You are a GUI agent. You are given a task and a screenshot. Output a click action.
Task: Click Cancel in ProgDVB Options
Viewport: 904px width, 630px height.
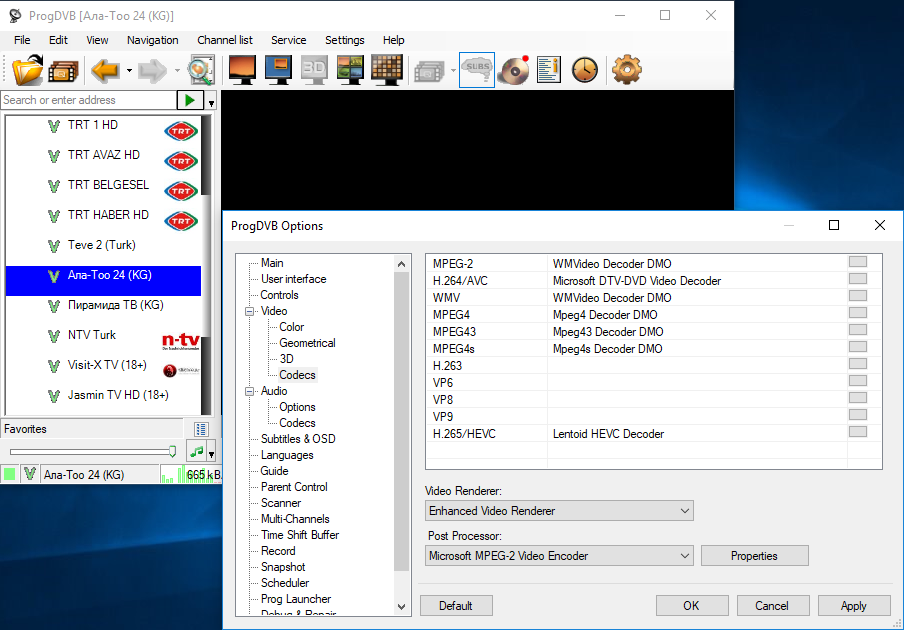point(773,606)
